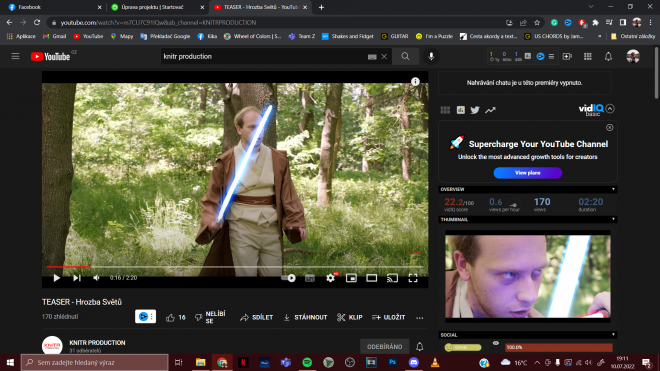Run search with magnifier button
The height and width of the screenshot is (371, 660).
click(405, 56)
